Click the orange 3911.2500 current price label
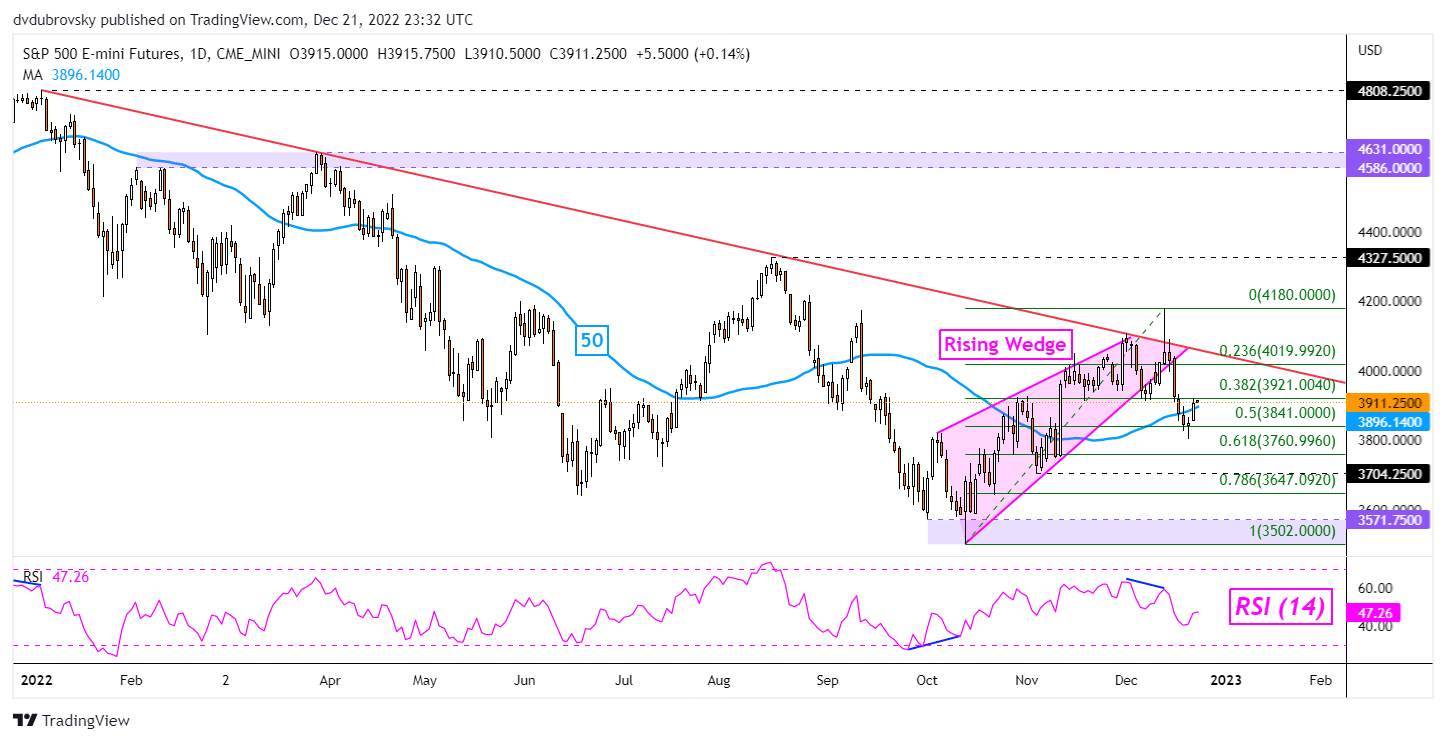Viewport: 1446px width, 742px height. pos(1390,402)
